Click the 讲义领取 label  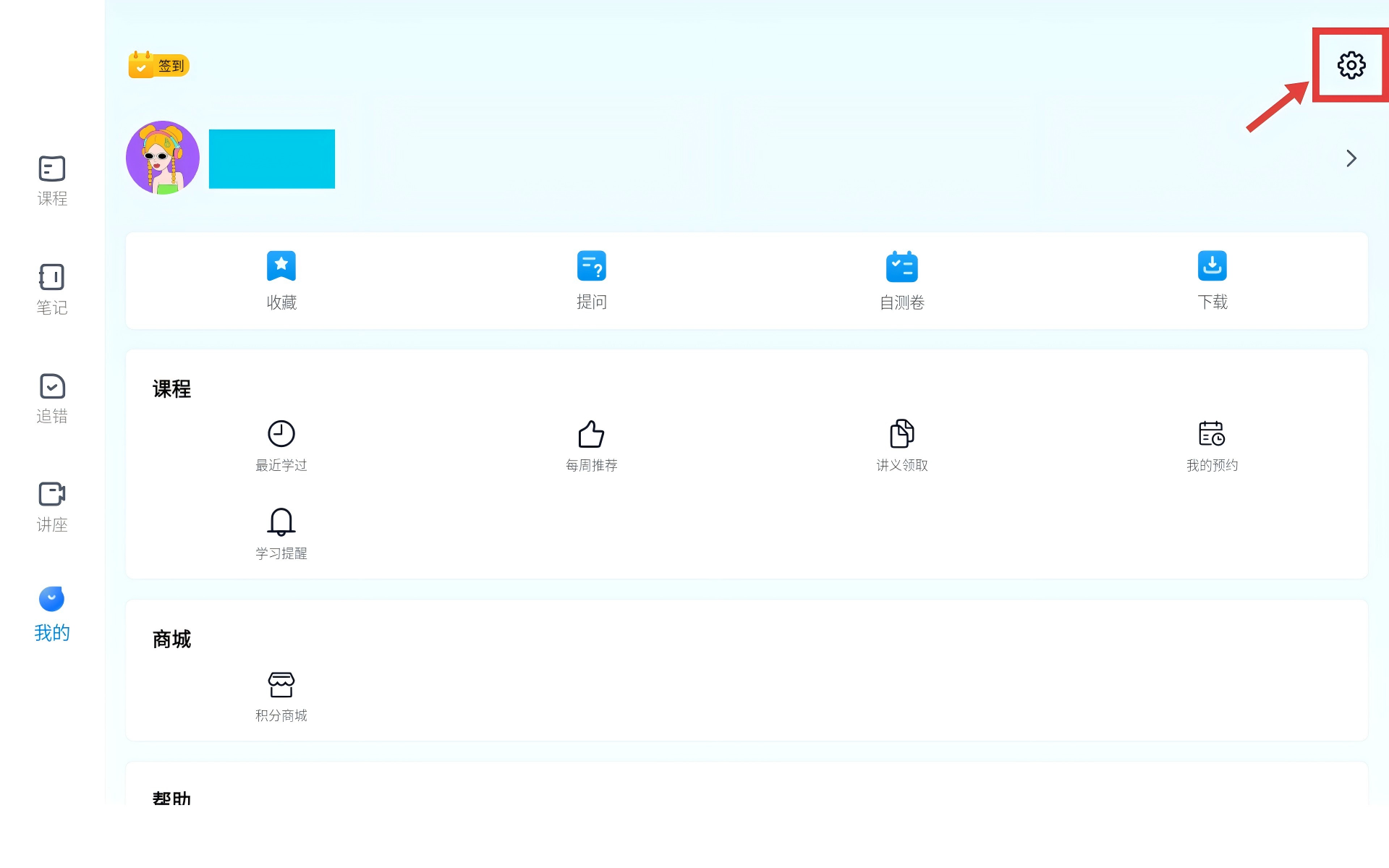[902, 465]
